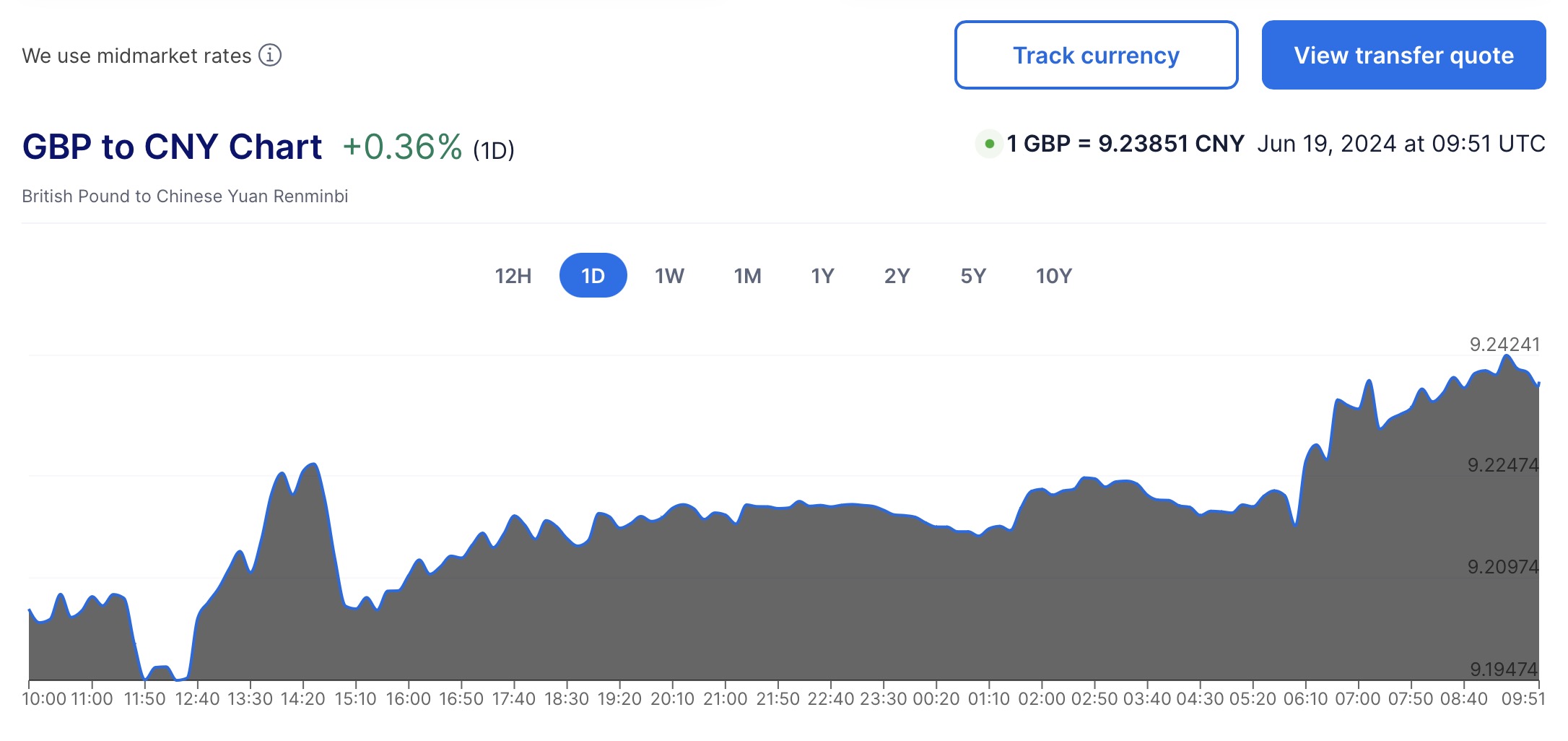Click the 21:00 time axis label
Image resolution: width=1568 pixels, height=741 pixels.
tap(725, 699)
